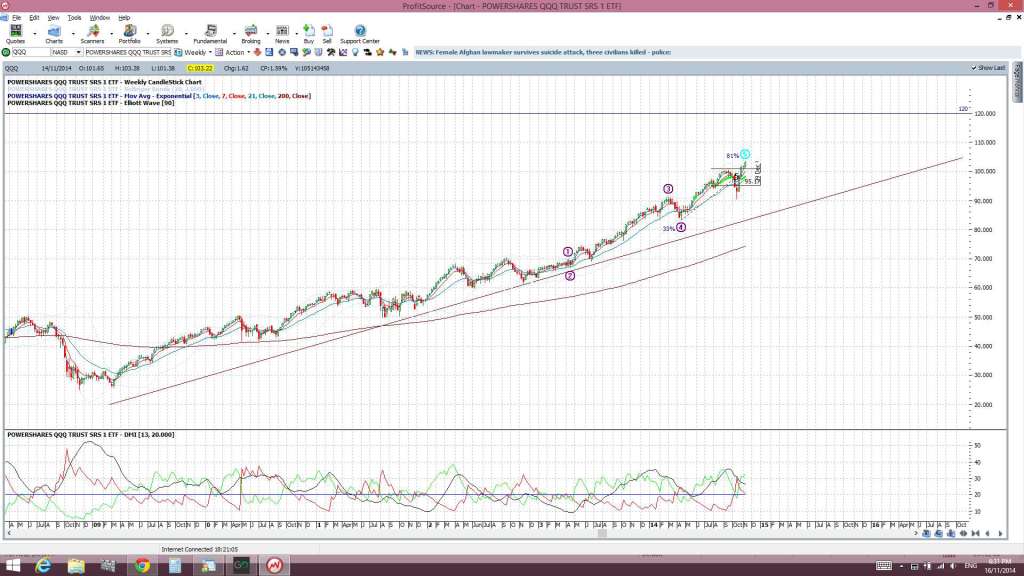This screenshot has height=576, width=1024.
Task: Click the ENG language indicator in the system tray
Action: (970, 566)
